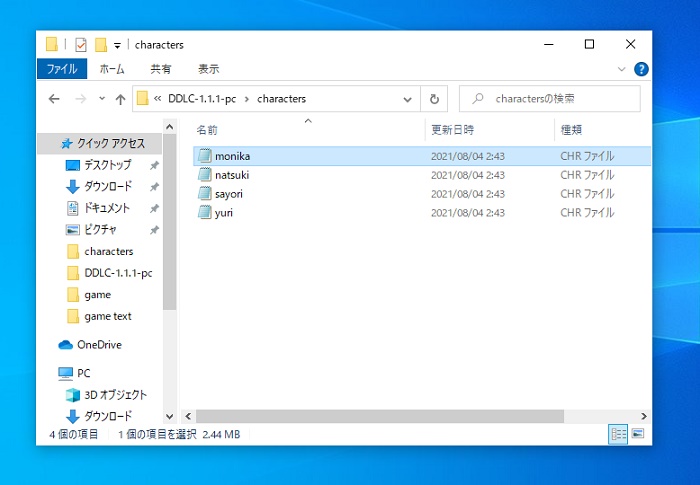Open ダウンロード under PC
The height and width of the screenshot is (485, 700).
point(108,416)
